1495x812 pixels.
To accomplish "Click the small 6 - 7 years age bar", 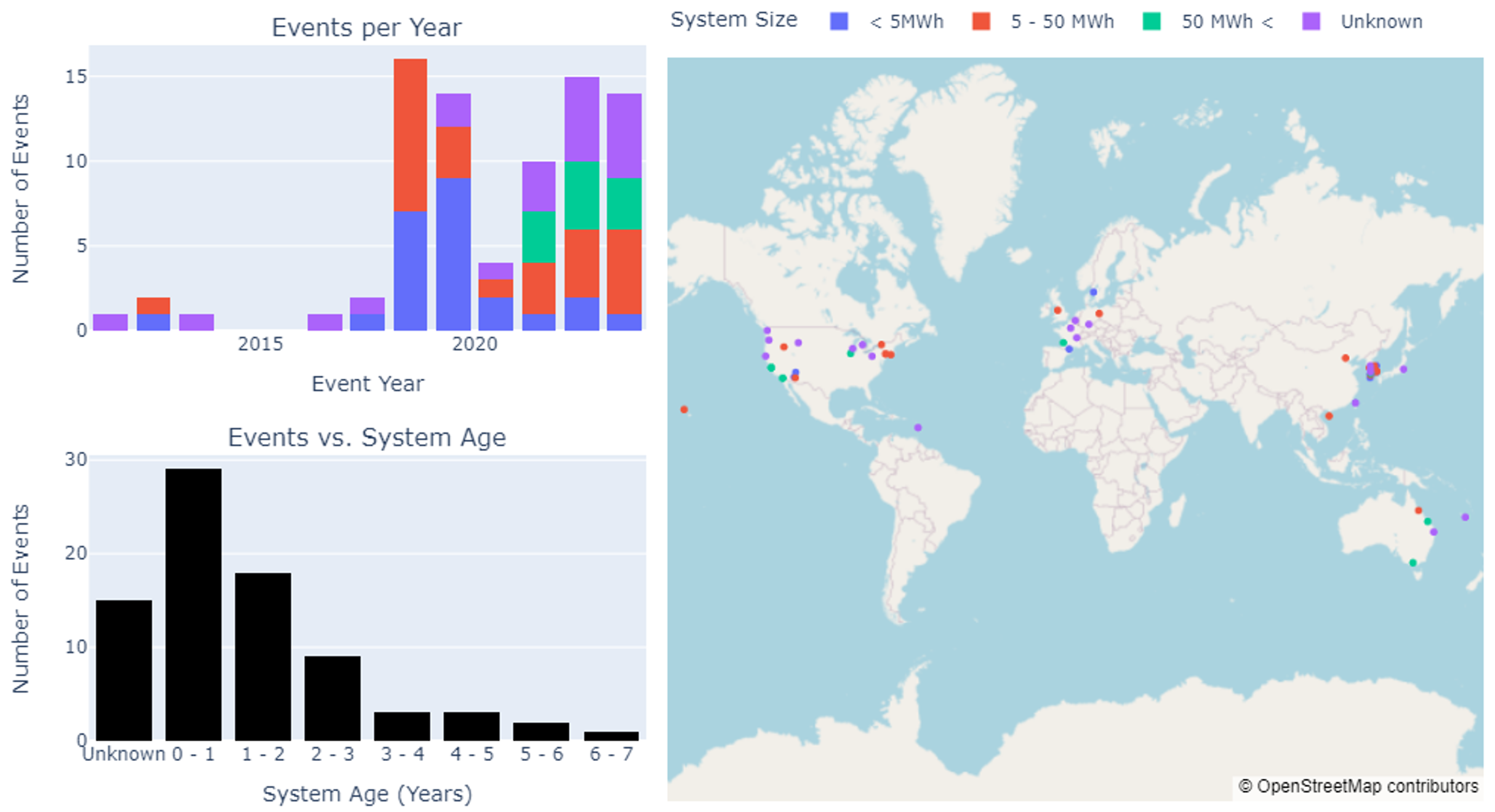I will click(611, 736).
